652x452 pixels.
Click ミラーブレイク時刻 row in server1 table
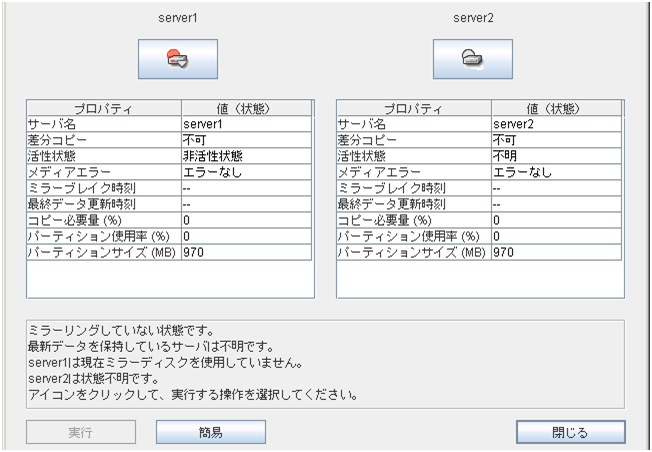click(x=103, y=188)
